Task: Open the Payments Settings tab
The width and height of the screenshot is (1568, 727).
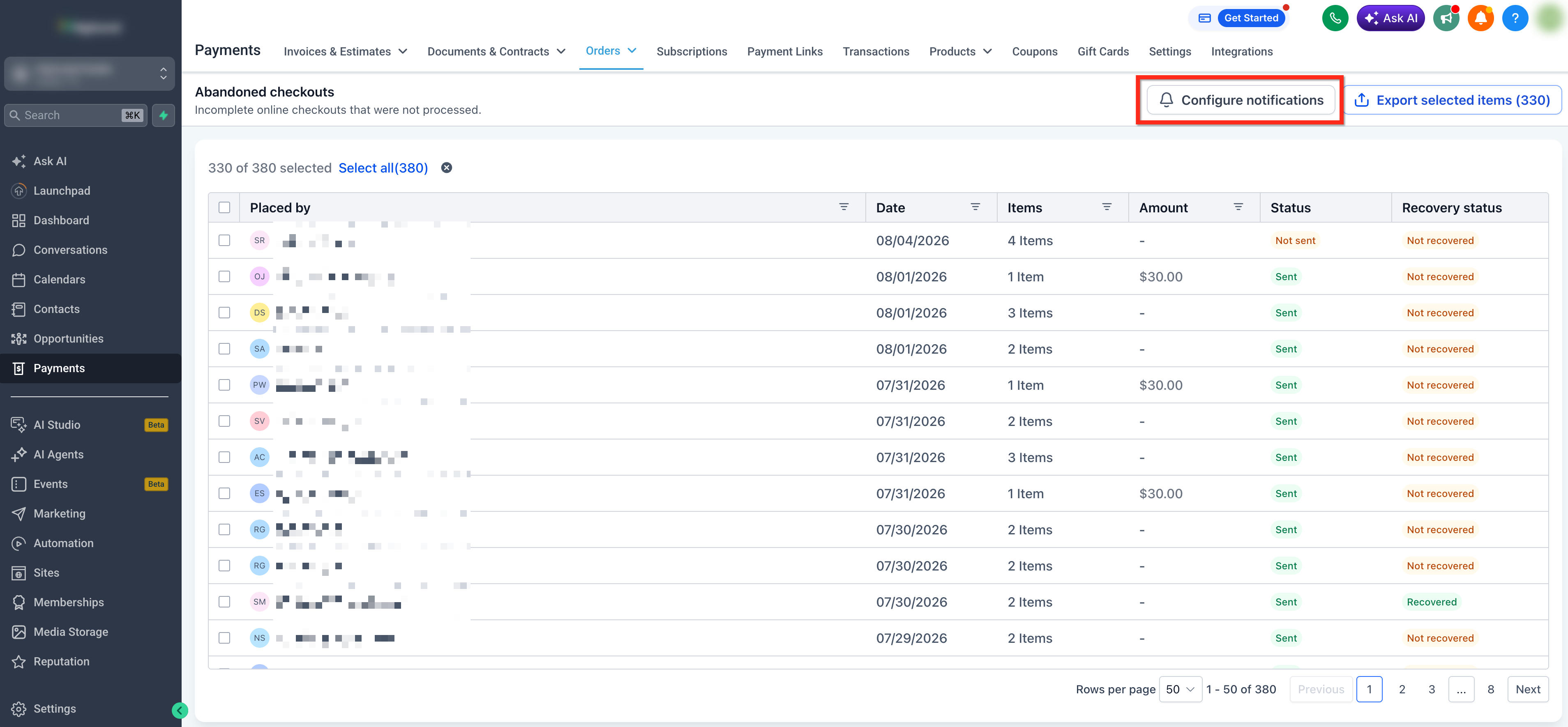Action: click(1169, 52)
